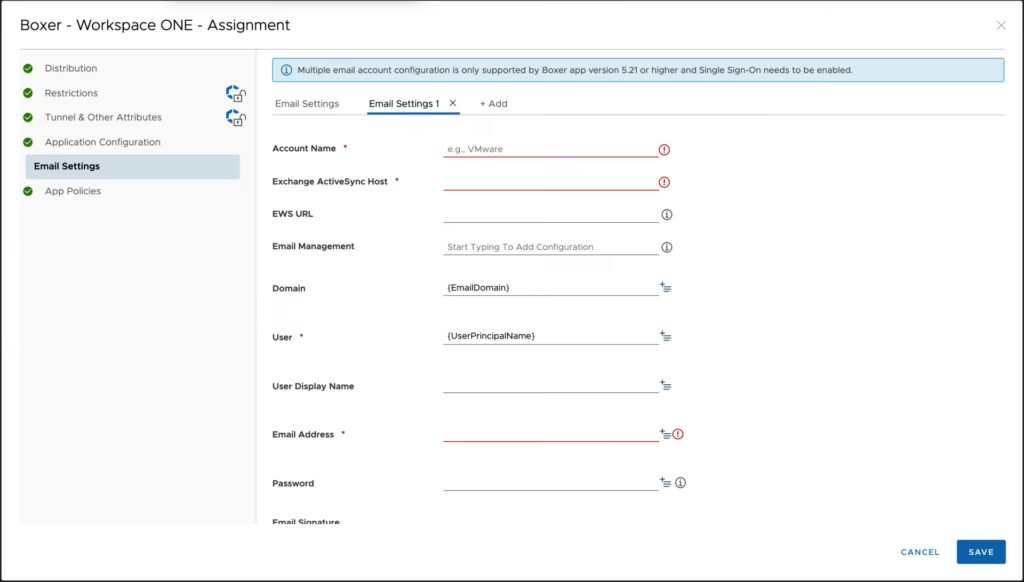The height and width of the screenshot is (582, 1024).
Task: Click the Tunnel & Other Attributes lock icon
Action: pos(235,118)
